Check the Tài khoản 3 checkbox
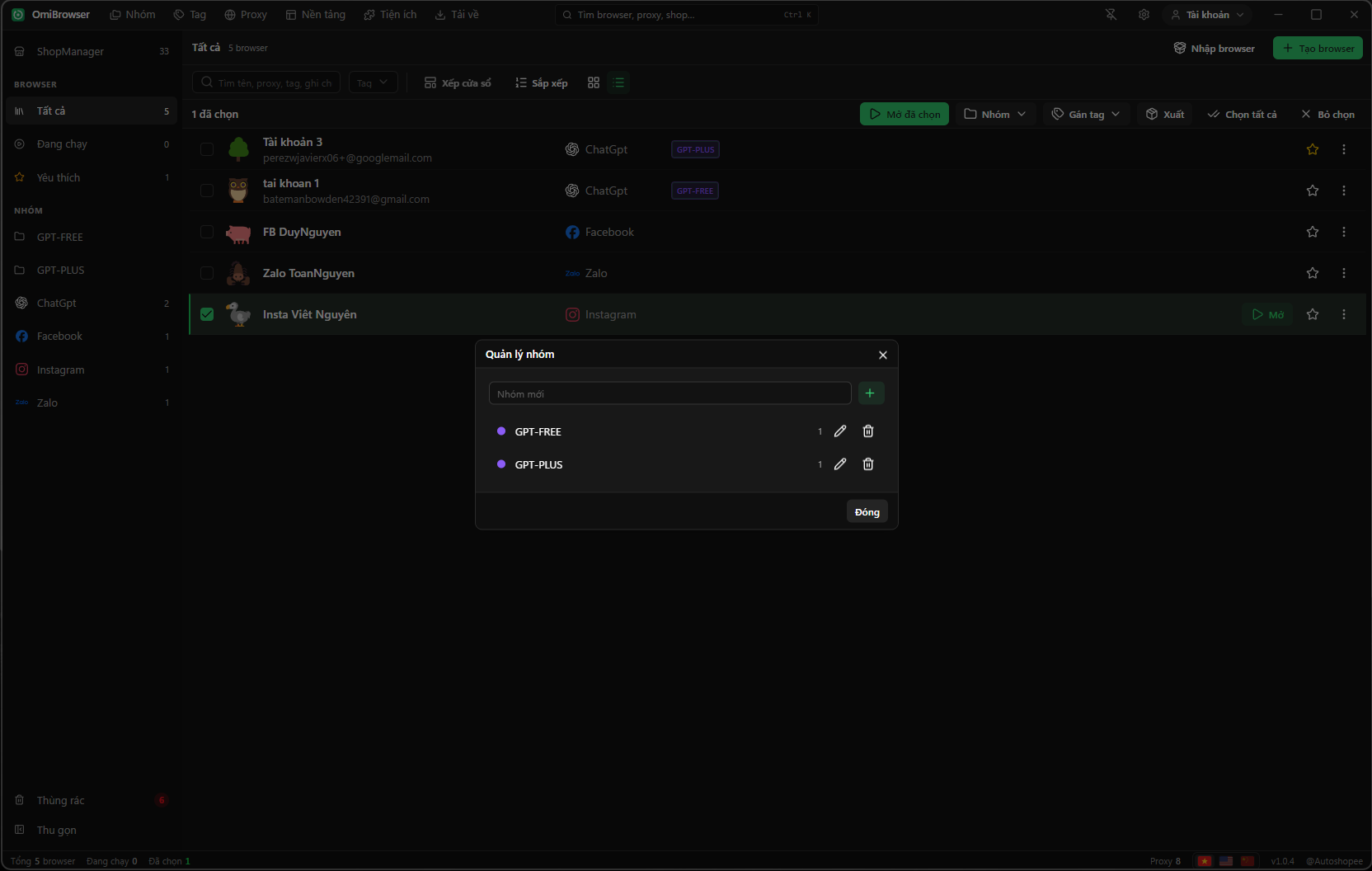 [x=207, y=149]
